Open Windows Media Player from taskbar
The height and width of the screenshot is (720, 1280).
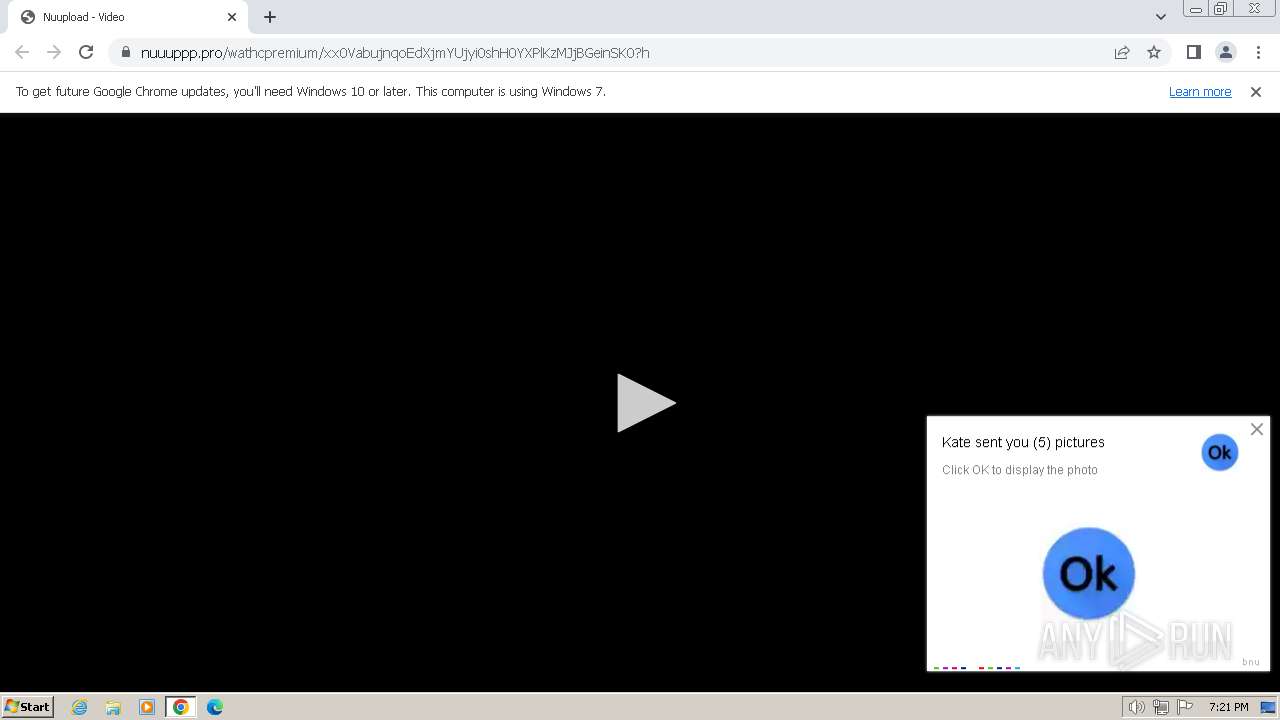click(147, 707)
